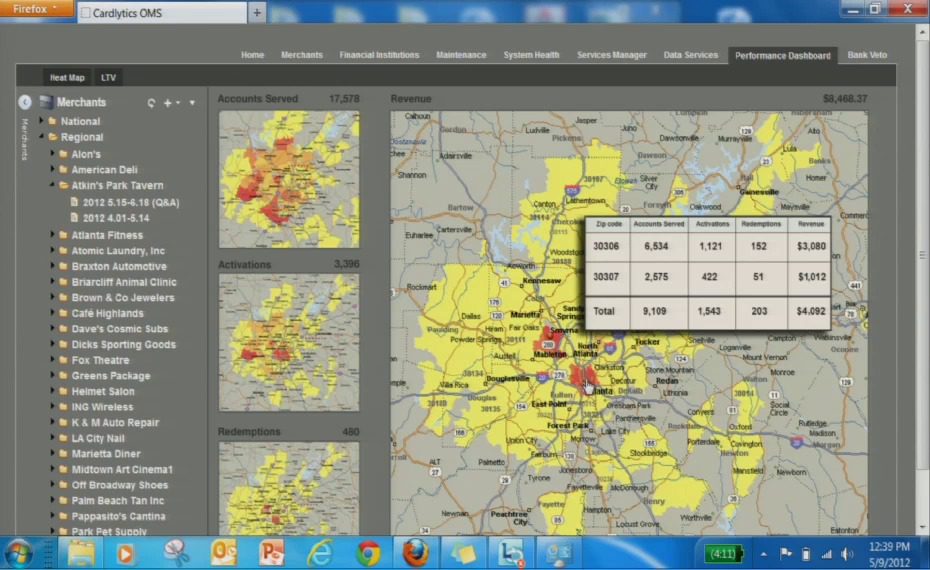Expand Dicks Sporting Goods folder
Viewport: 930px width, 570px height.
pyautogui.click(x=52, y=344)
